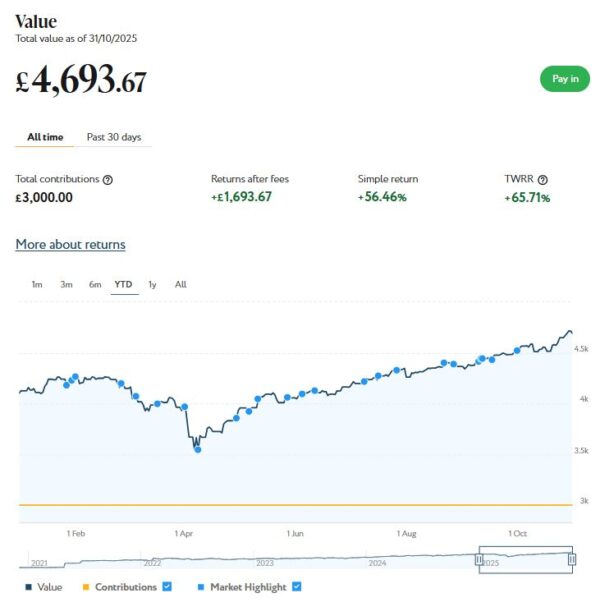Click the lowest market highlight dot in April
The height and width of the screenshot is (616, 600).
tap(198, 449)
